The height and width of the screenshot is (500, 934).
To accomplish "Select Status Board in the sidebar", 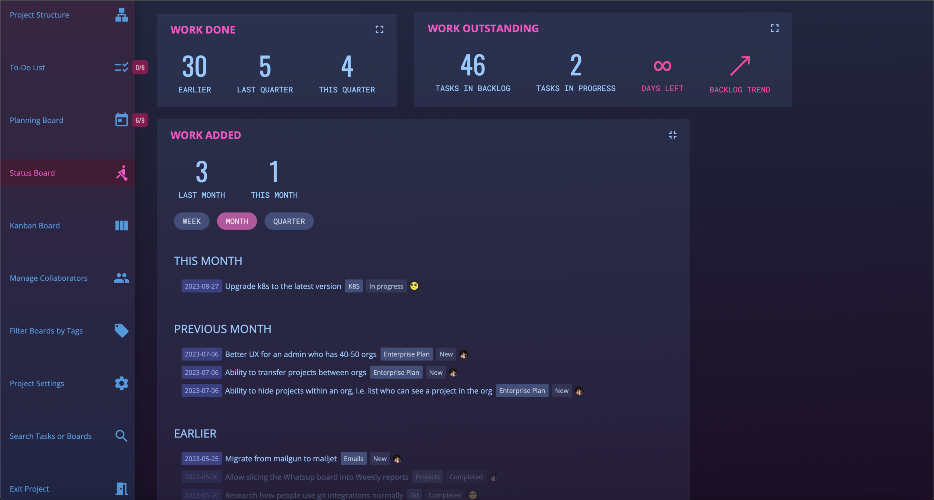I will (32, 173).
